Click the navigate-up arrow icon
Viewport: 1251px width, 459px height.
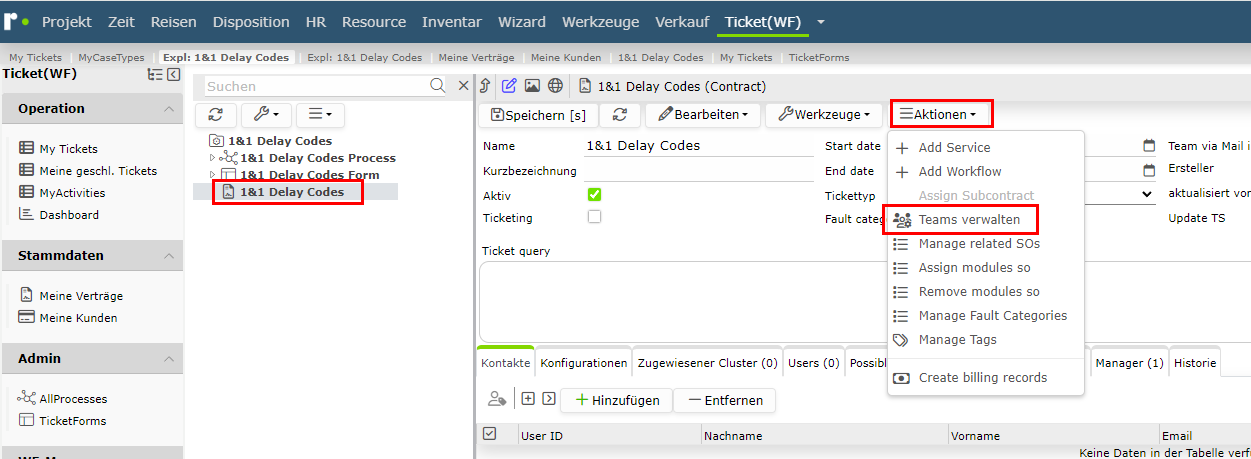[486, 86]
